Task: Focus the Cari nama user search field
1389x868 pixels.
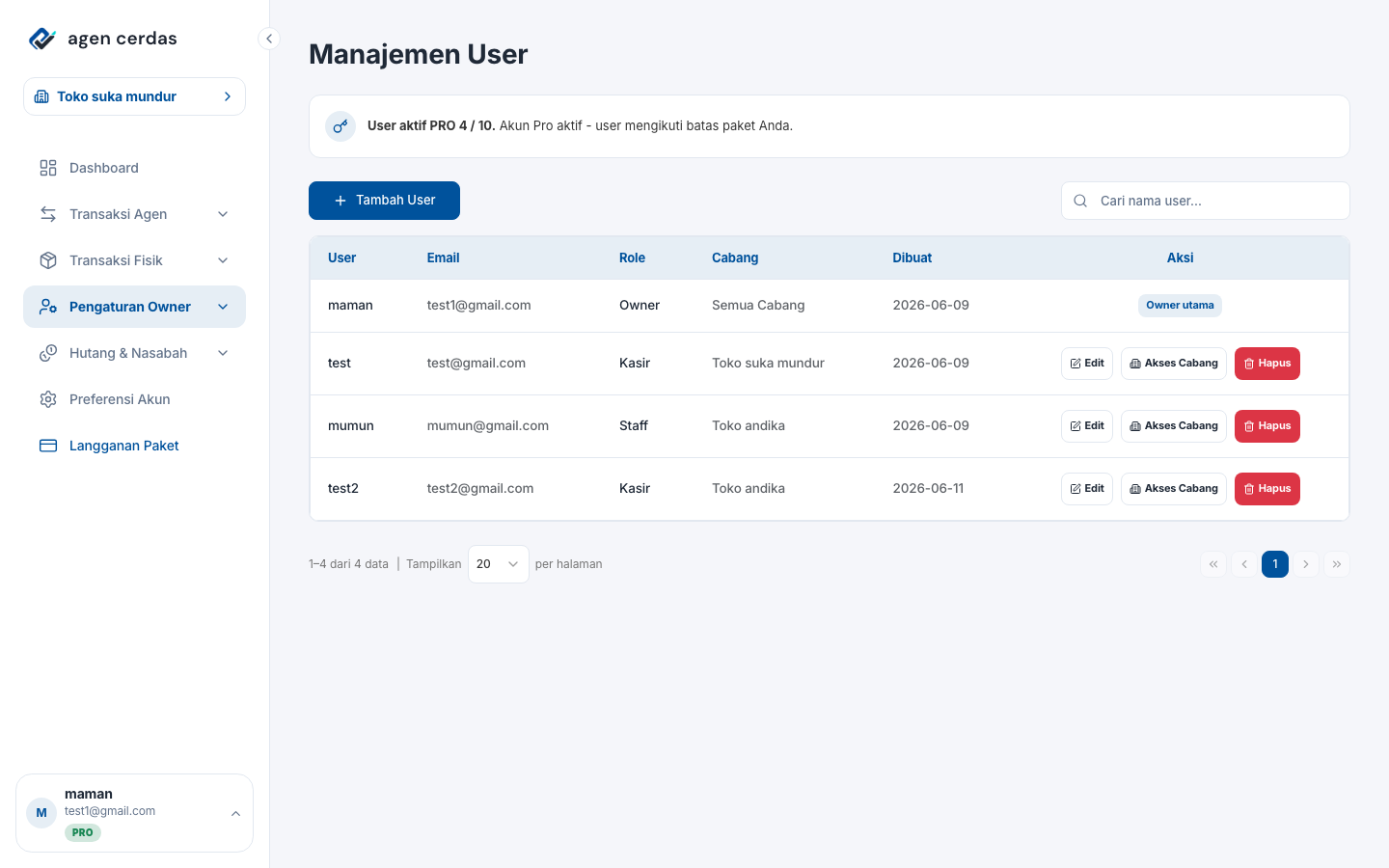Action: (x=1206, y=201)
